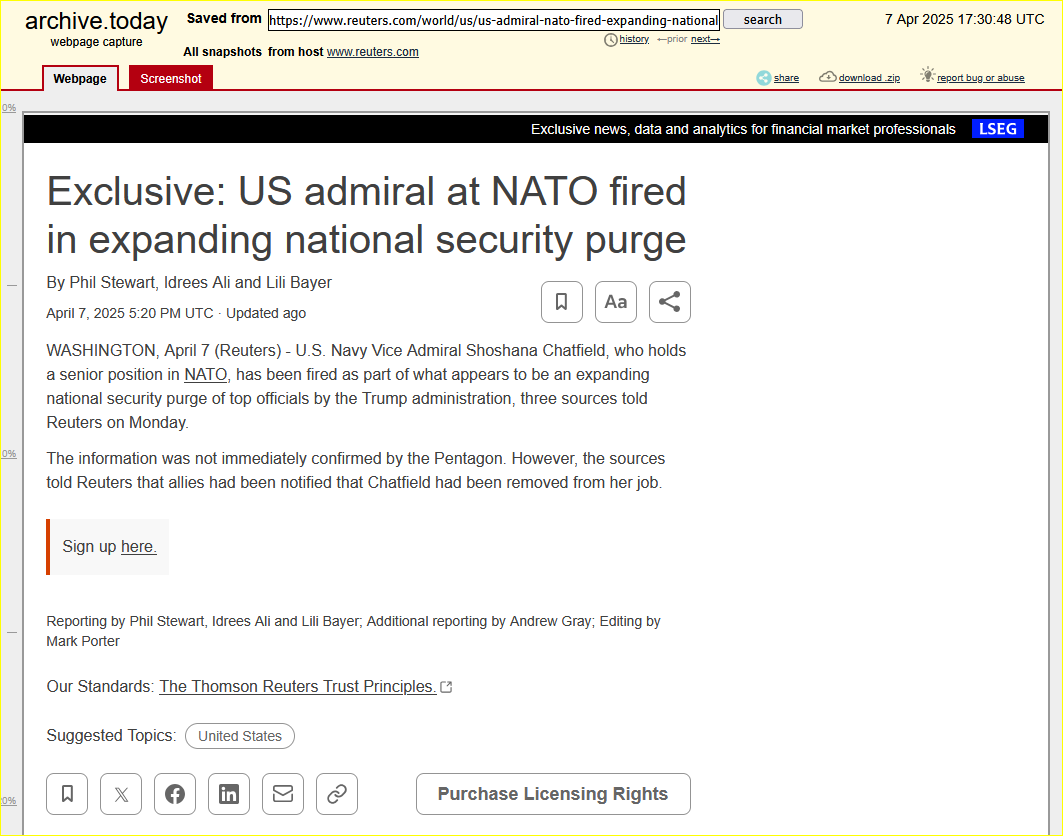Click the Exclusive news, data and analytics banner text
The width and height of the screenshot is (1063, 836).
click(x=743, y=129)
